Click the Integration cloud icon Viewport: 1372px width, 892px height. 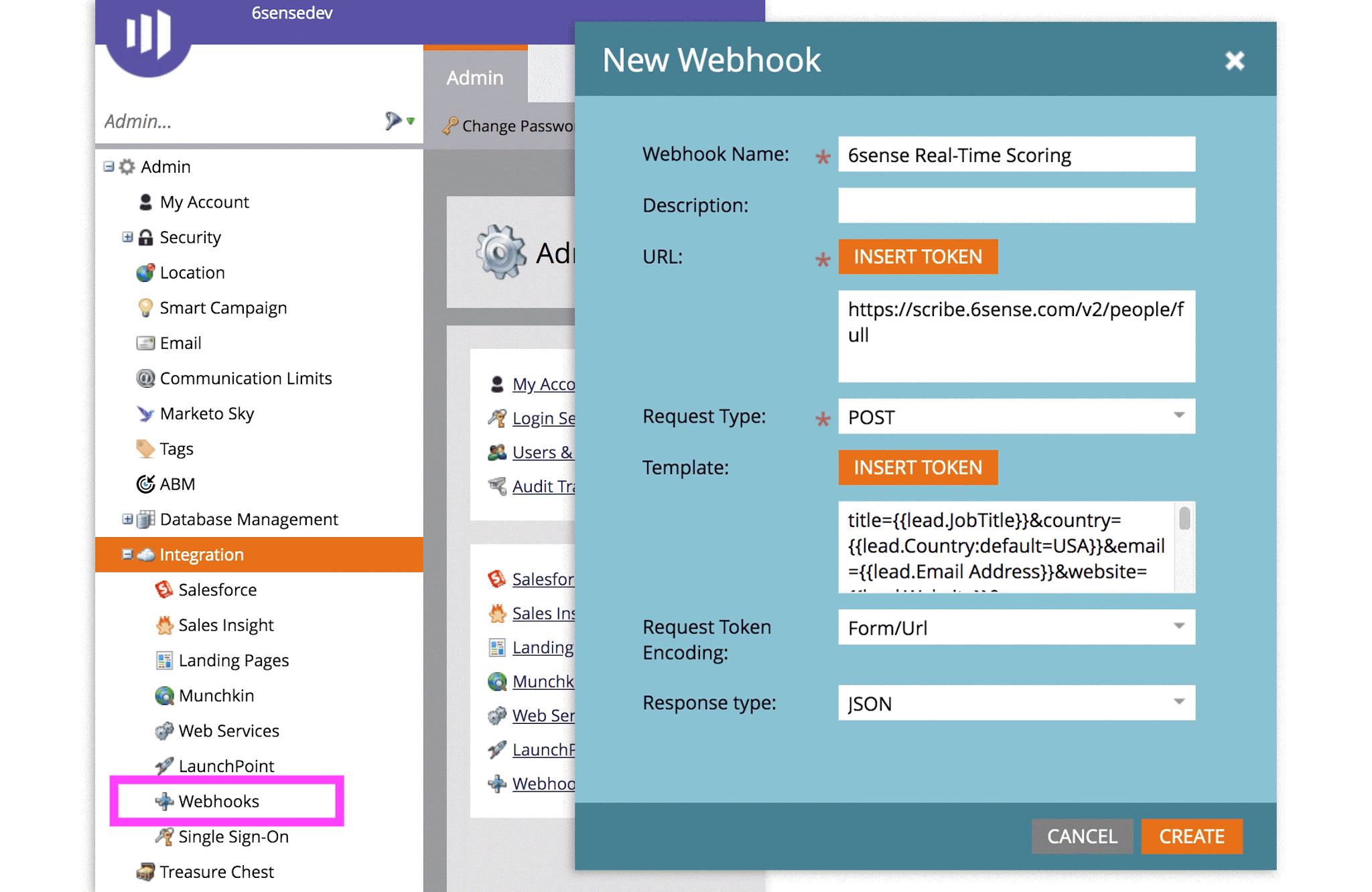pos(145,554)
